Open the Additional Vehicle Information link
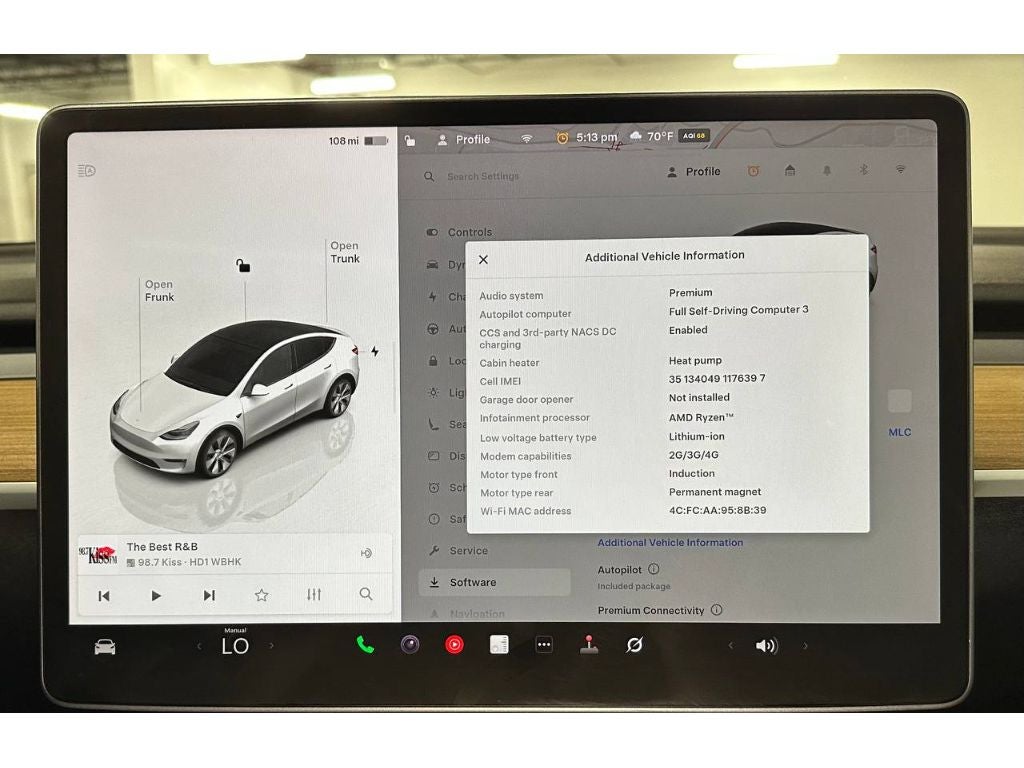 pyautogui.click(x=670, y=542)
